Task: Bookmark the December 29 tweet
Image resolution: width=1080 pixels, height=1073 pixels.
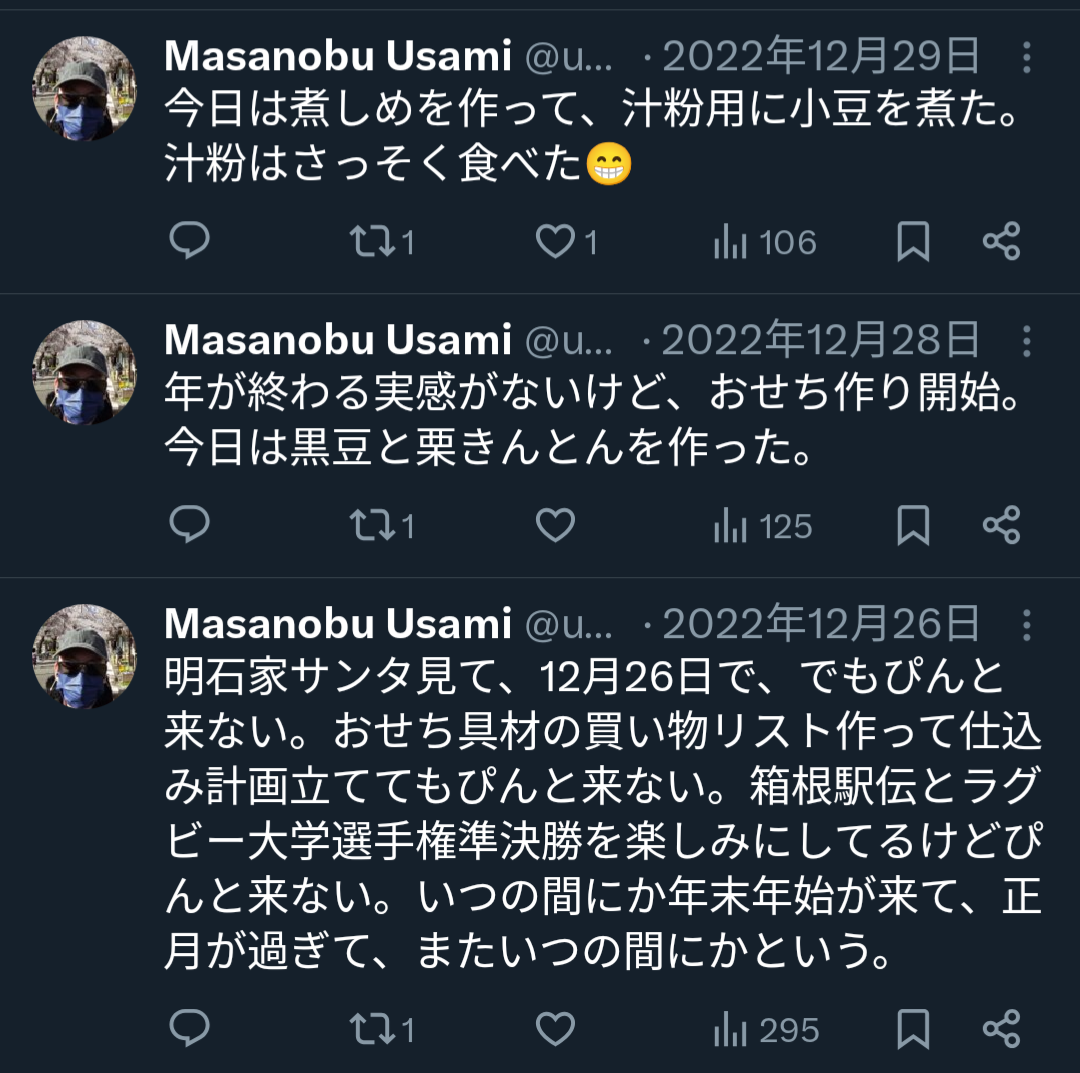Action: click(x=913, y=242)
